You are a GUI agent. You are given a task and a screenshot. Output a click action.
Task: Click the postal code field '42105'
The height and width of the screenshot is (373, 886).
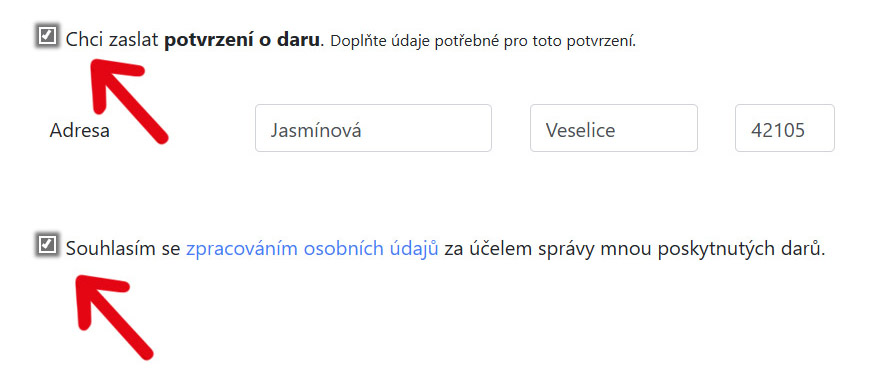pyautogui.click(x=784, y=128)
